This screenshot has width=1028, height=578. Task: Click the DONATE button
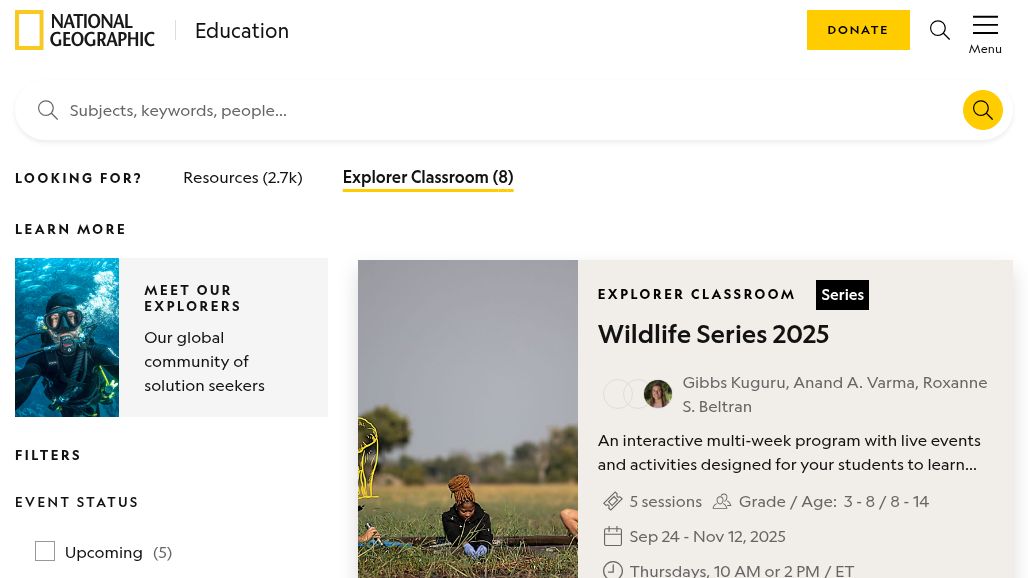click(858, 30)
